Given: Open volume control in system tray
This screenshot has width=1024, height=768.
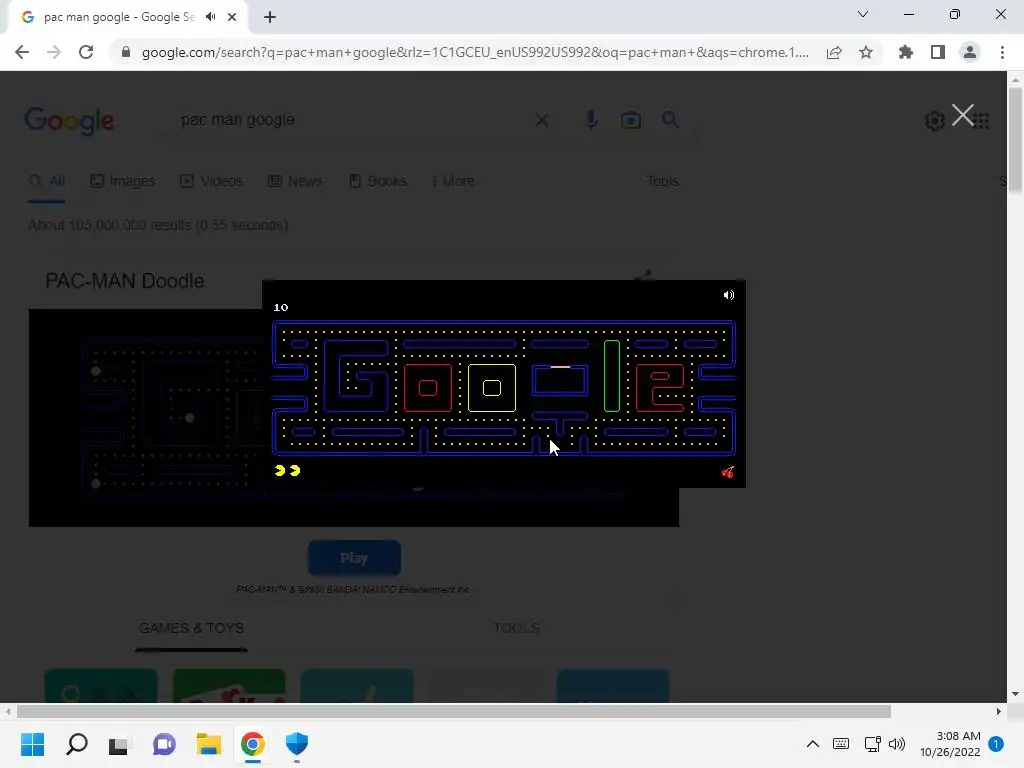Looking at the screenshot, I should tap(897, 744).
